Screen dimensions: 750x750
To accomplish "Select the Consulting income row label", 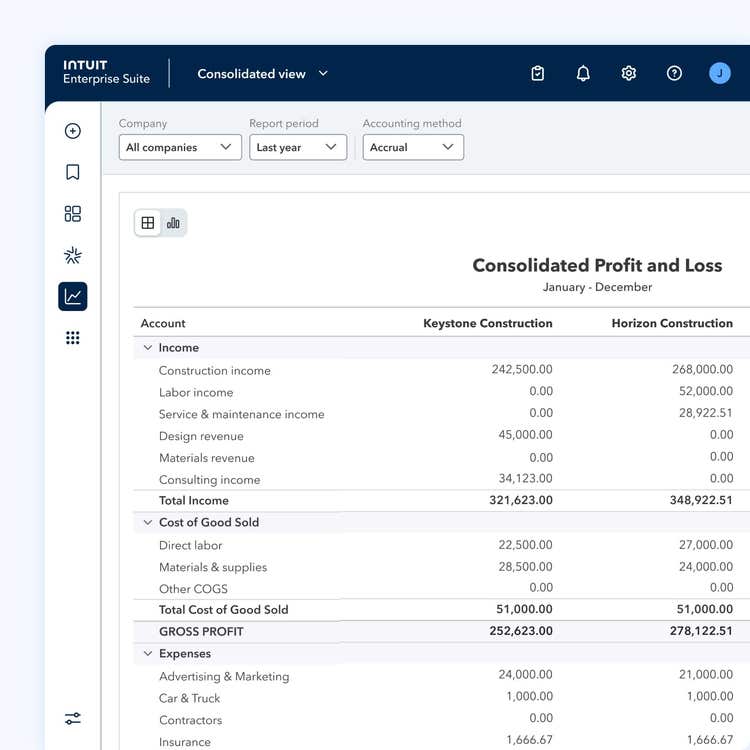I will click(210, 480).
